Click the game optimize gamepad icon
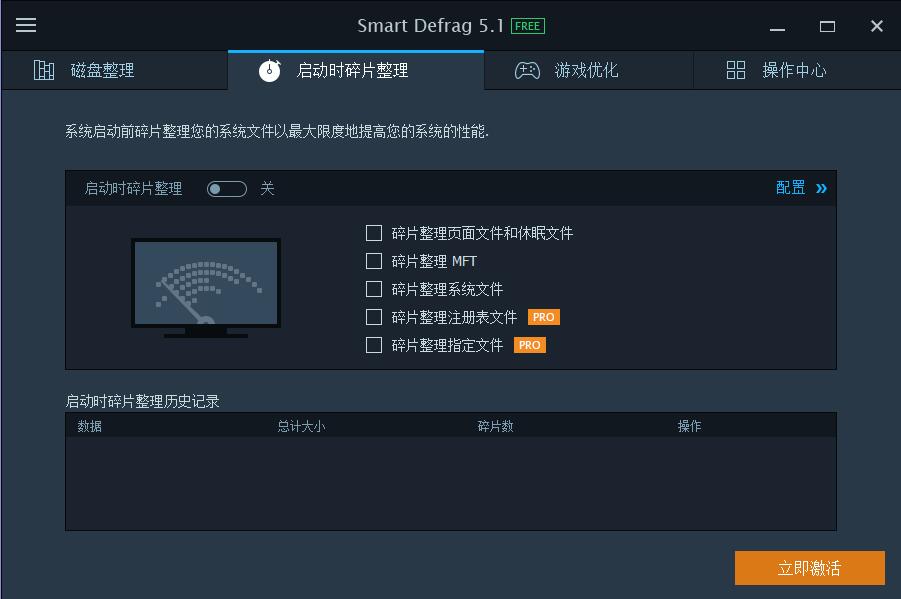Image resolution: width=901 pixels, height=599 pixels. [x=527, y=70]
